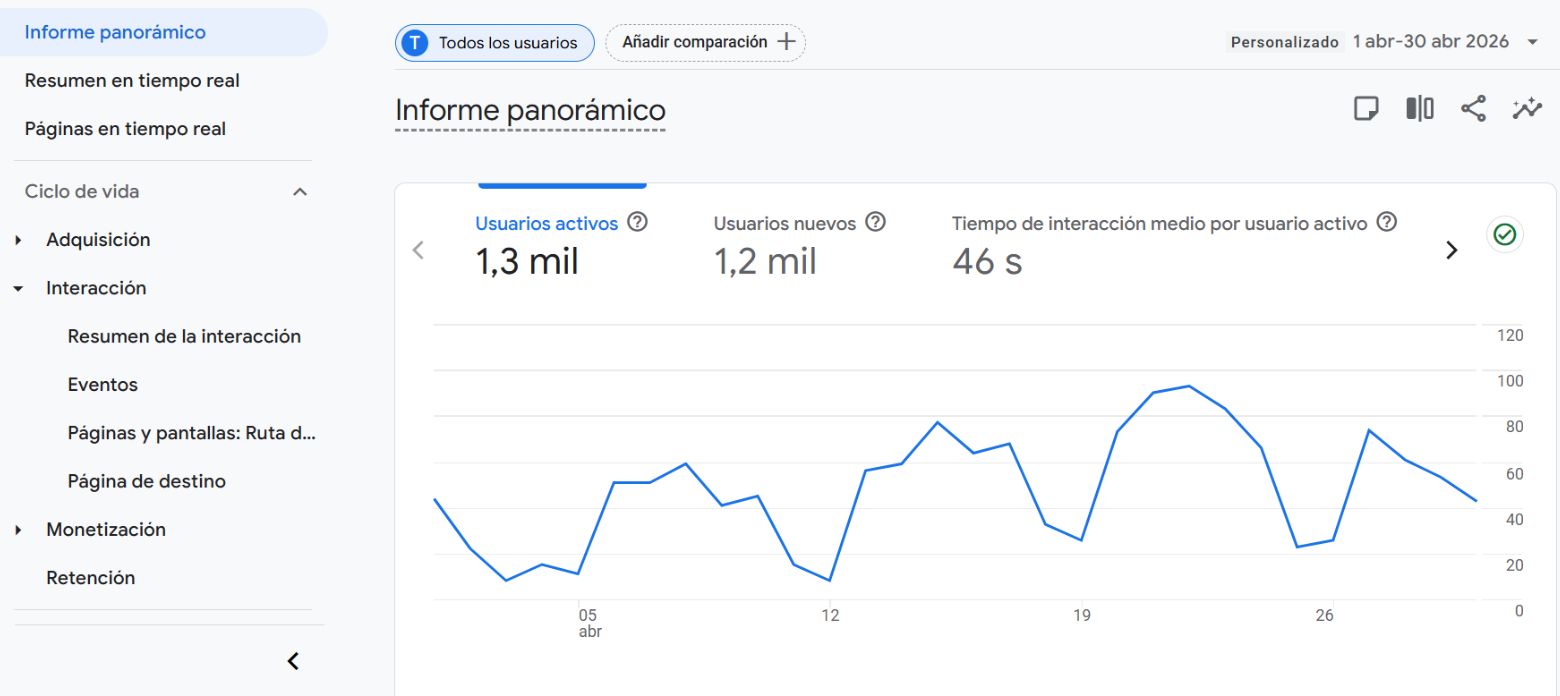
Task: Click the Interacción label
Action: click(96, 288)
